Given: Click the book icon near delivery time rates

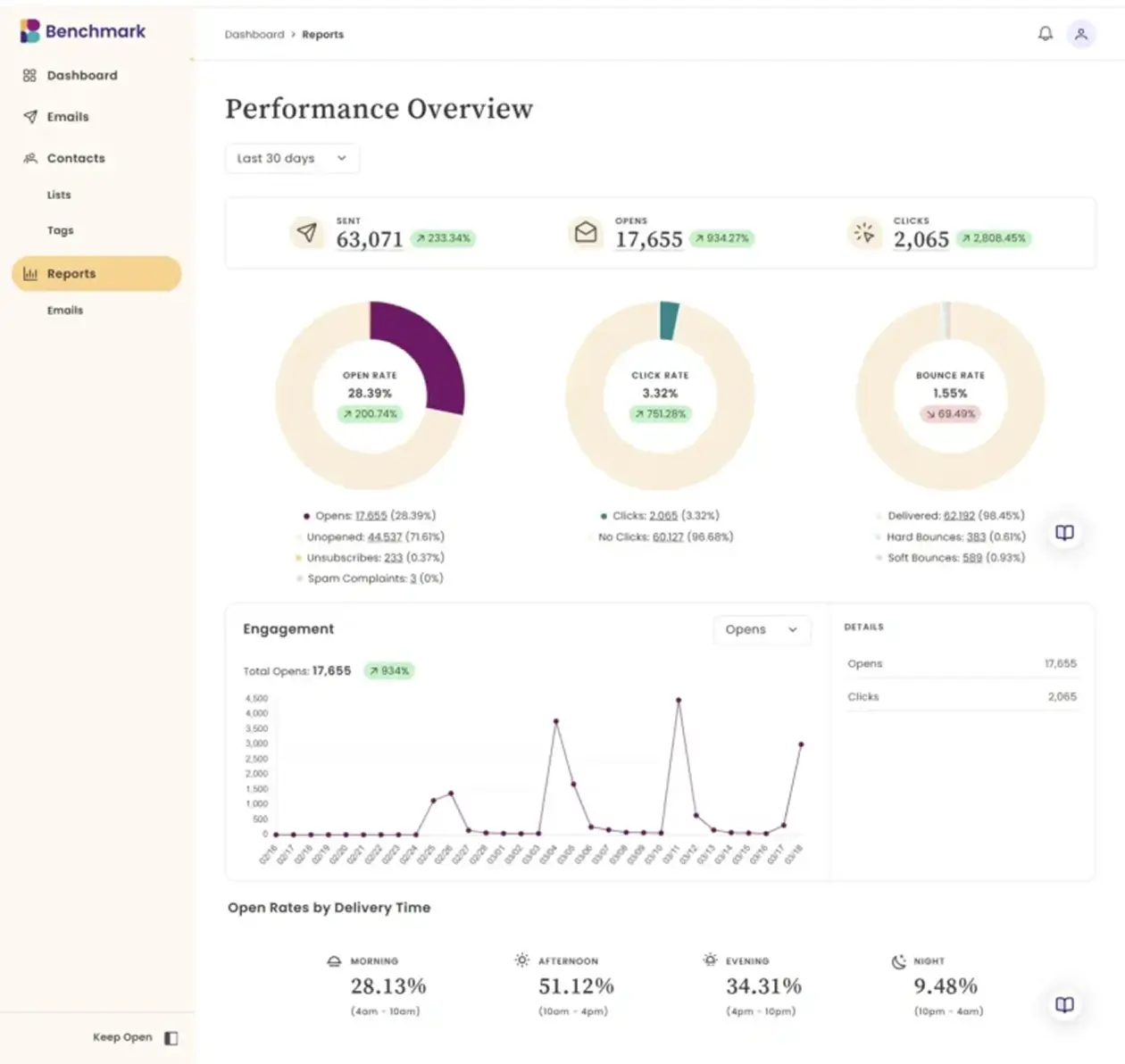Looking at the screenshot, I should (x=1064, y=1004).
